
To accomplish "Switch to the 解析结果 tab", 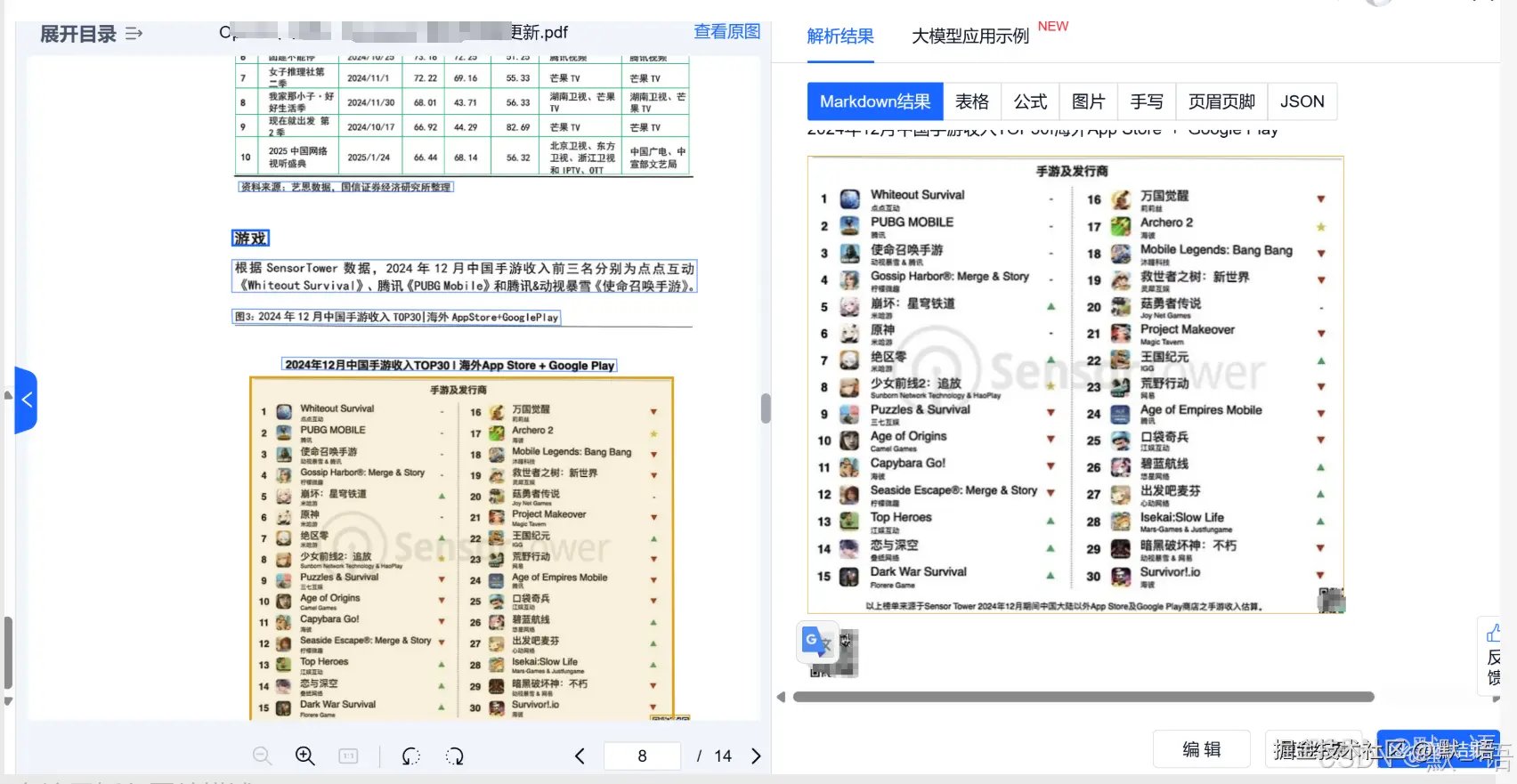I will click(x=840, y=36).
